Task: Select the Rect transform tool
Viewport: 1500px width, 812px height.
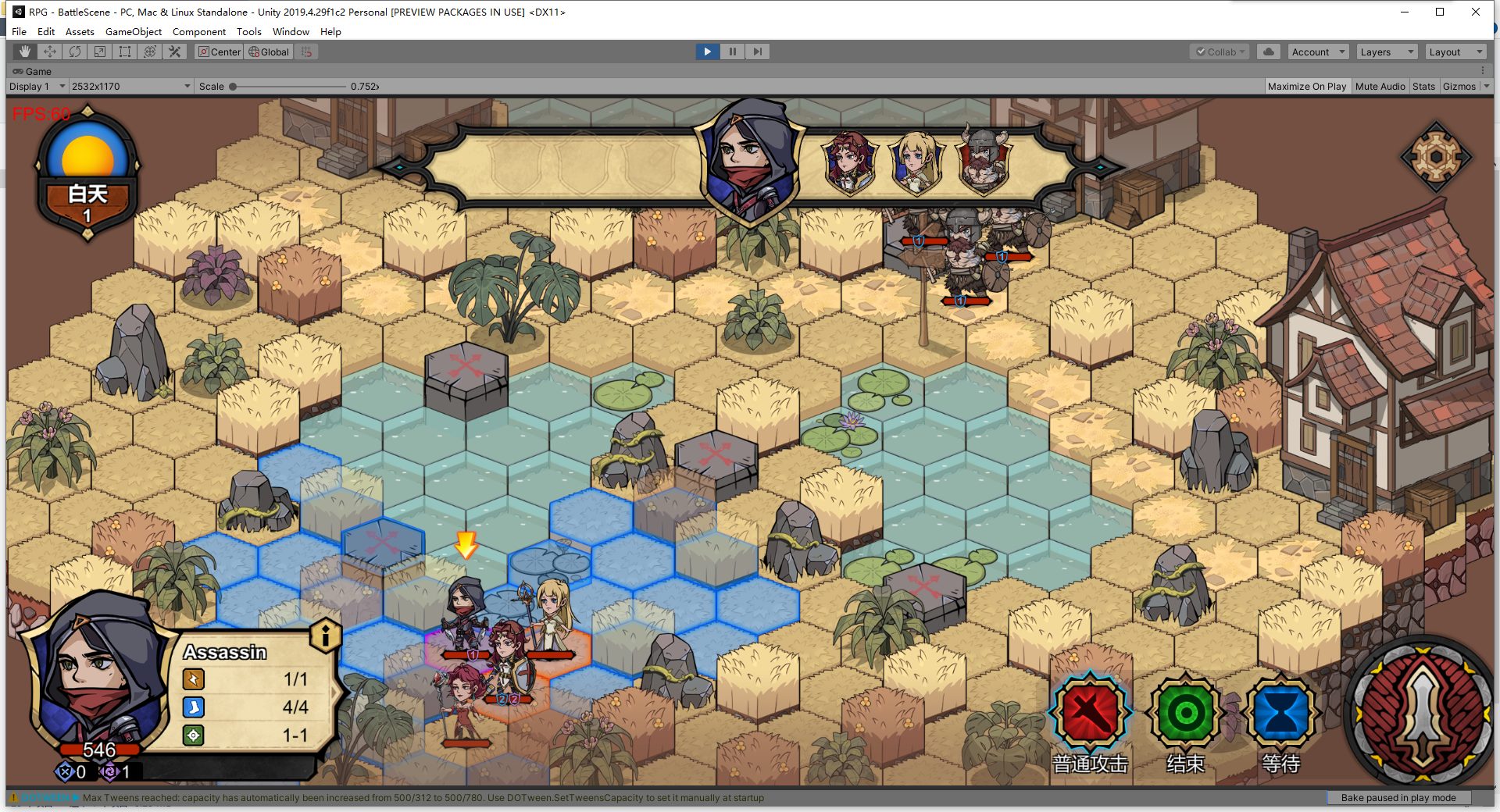Action: [125, 52]
